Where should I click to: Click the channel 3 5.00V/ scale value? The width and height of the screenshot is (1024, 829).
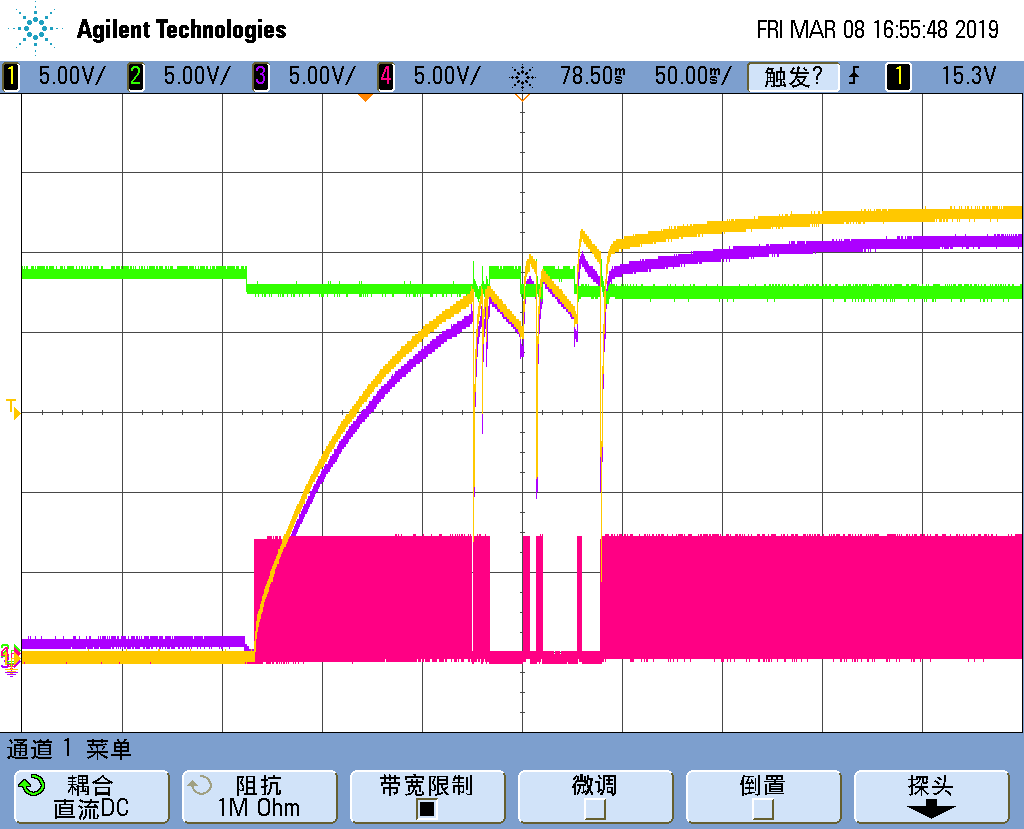click(322, 76)
